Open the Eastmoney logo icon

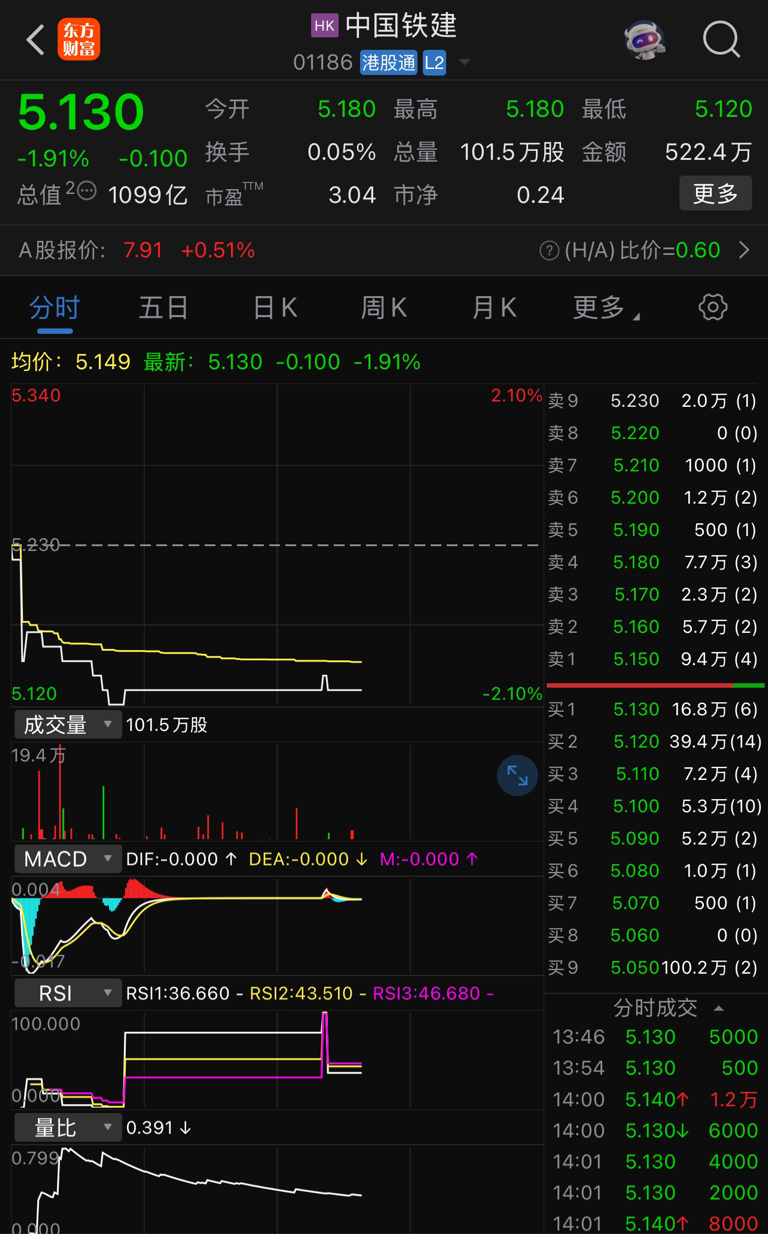tap(78, 40)
